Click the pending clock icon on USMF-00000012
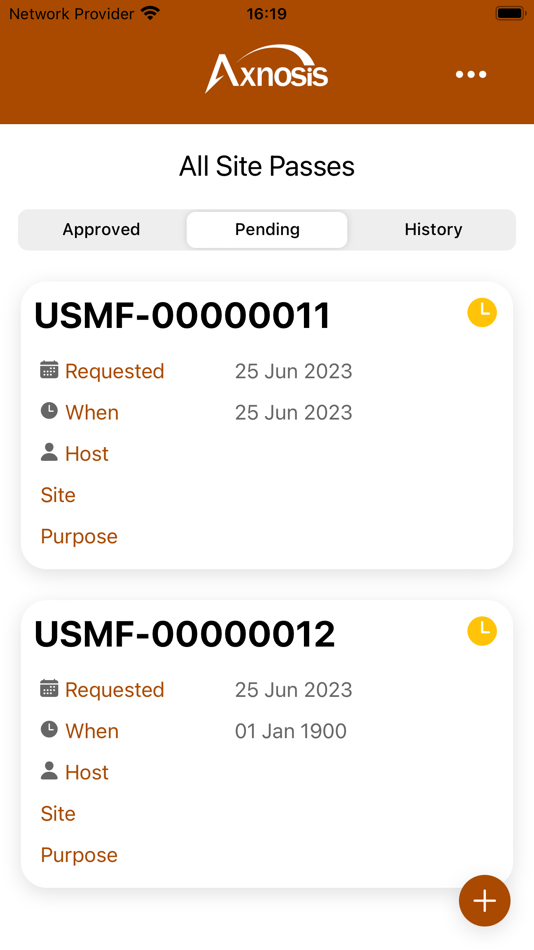 (x=482, y=631)
